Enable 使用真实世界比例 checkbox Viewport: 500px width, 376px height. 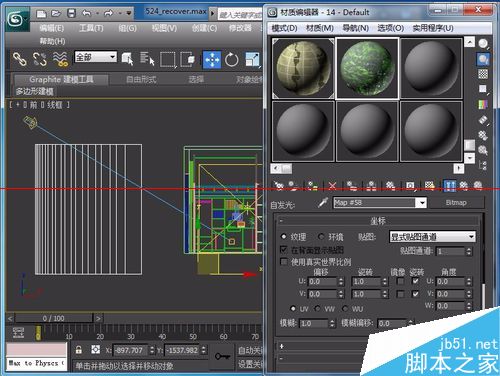284,262
